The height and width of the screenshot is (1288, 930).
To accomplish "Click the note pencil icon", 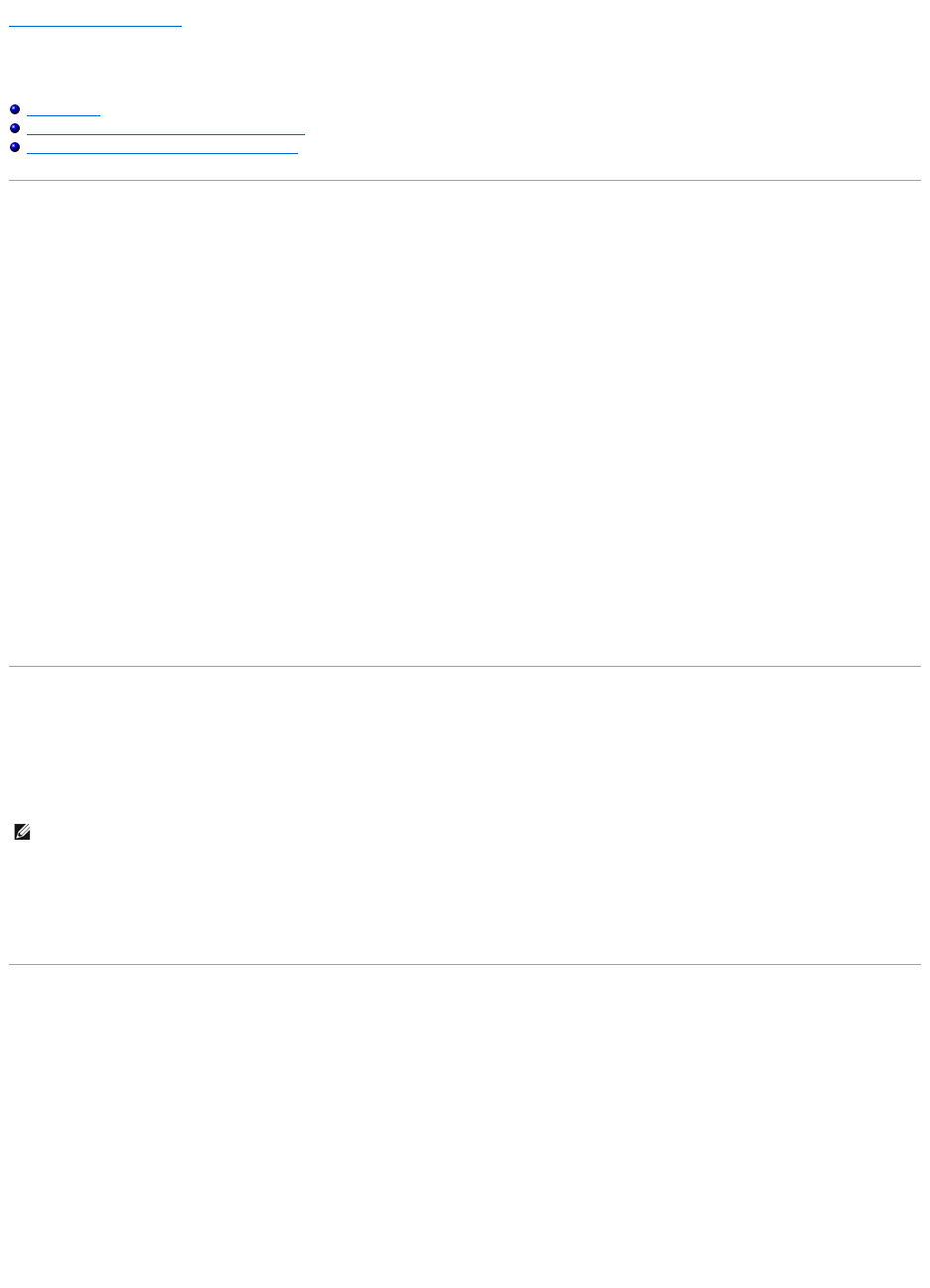I will (22, 834).
